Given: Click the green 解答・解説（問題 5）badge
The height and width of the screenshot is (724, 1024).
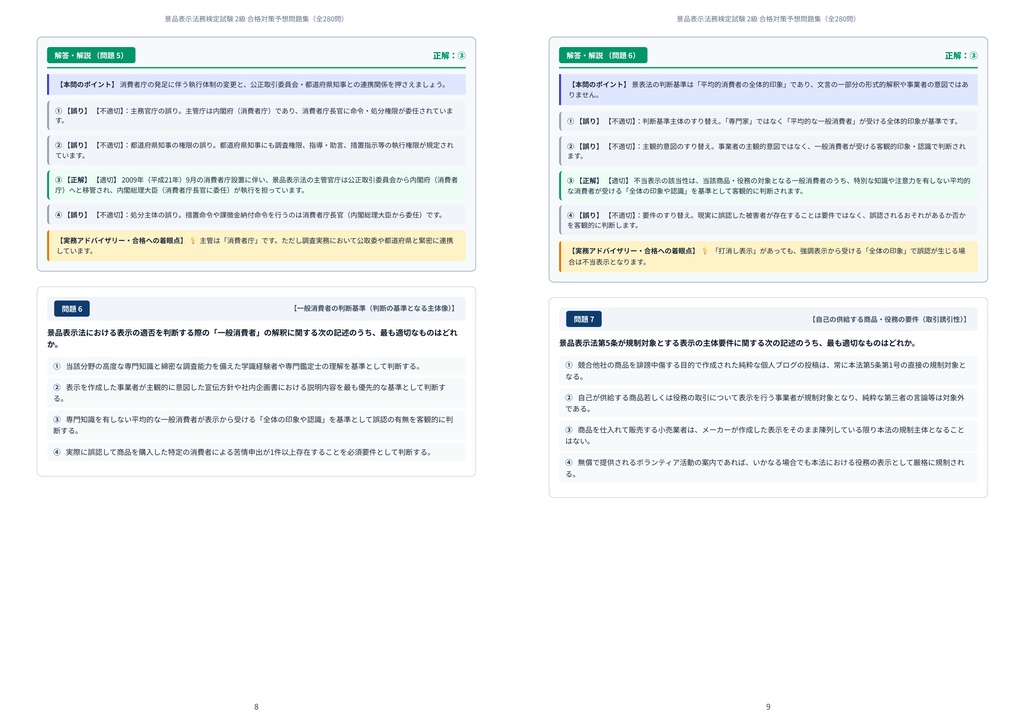Looking at the screenshot, I should (x=91, y=55).
